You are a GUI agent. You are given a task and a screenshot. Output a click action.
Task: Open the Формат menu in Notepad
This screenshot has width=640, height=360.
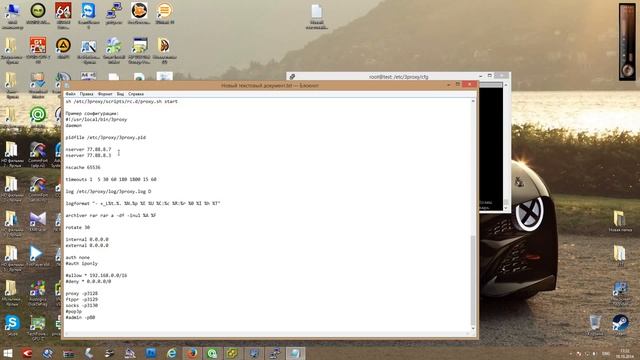[x=105, y=94]
